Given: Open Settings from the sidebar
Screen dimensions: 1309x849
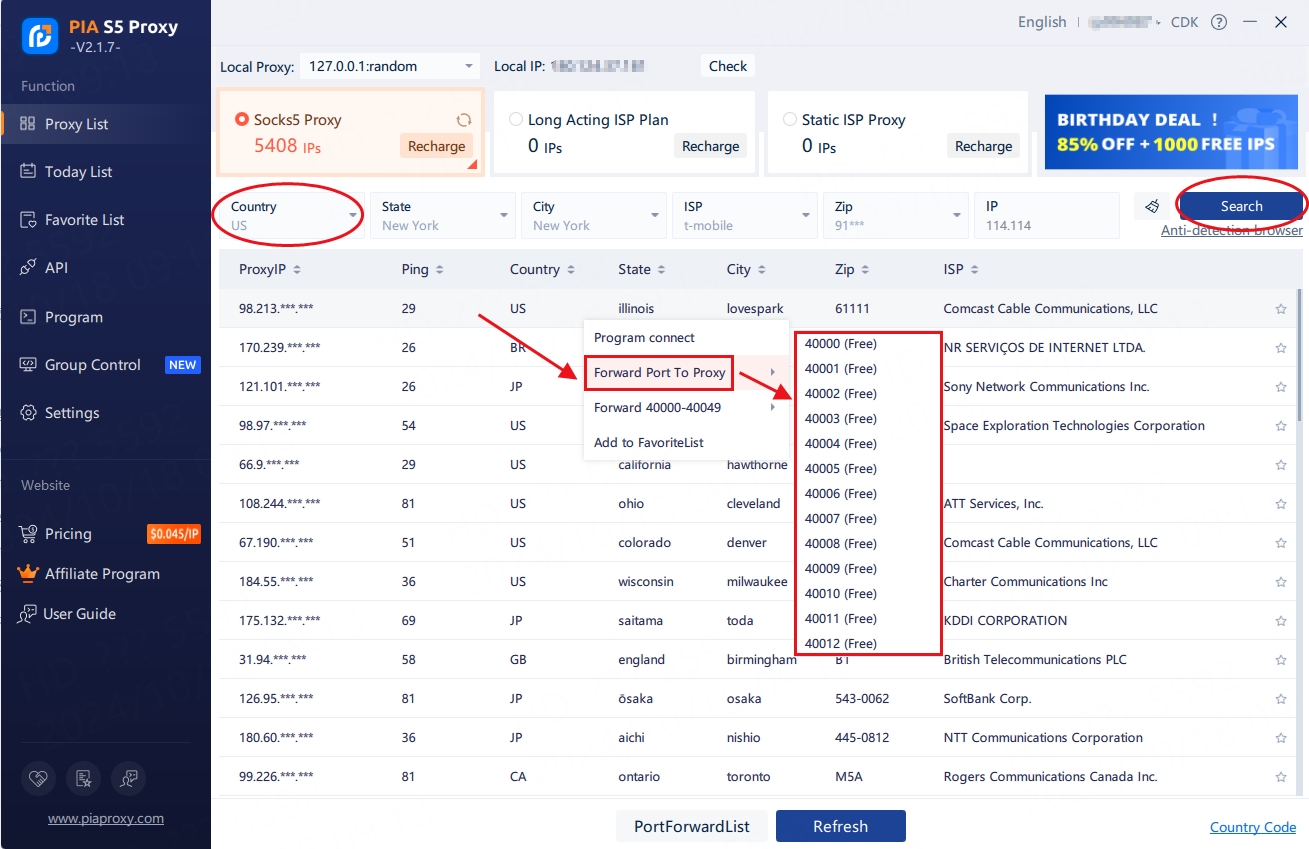Looking at the screenshot, I should 72,413.
